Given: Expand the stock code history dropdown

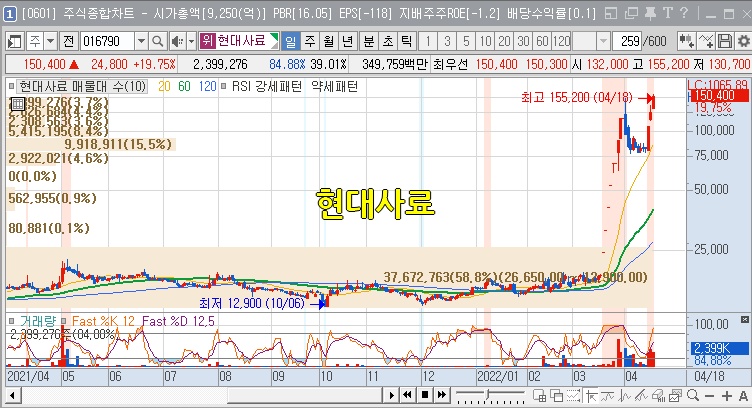Looking at the screenshot, I should tap(141, 41).
